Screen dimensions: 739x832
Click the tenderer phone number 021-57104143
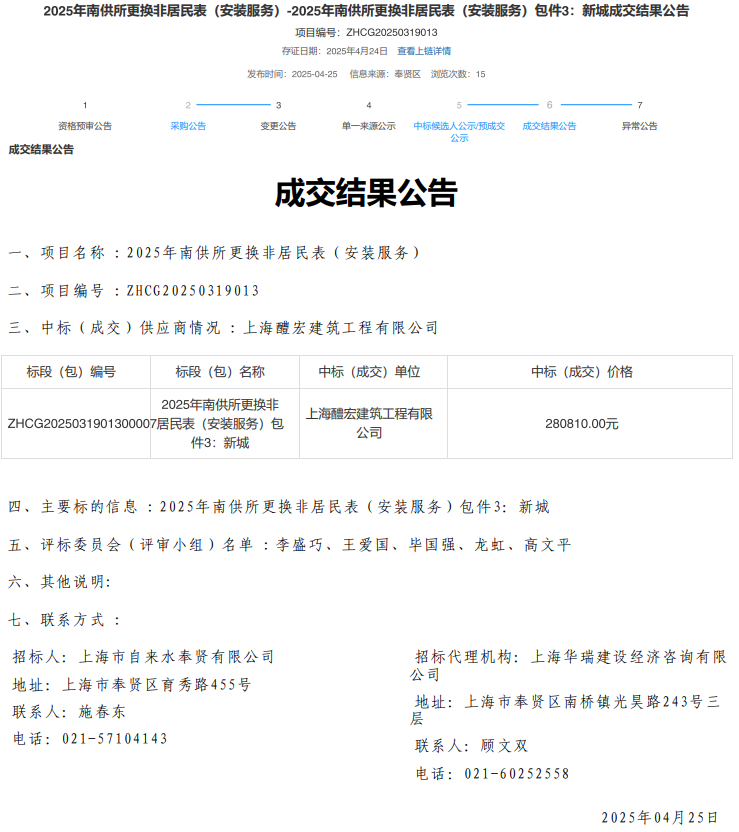(x=114, y=739)
